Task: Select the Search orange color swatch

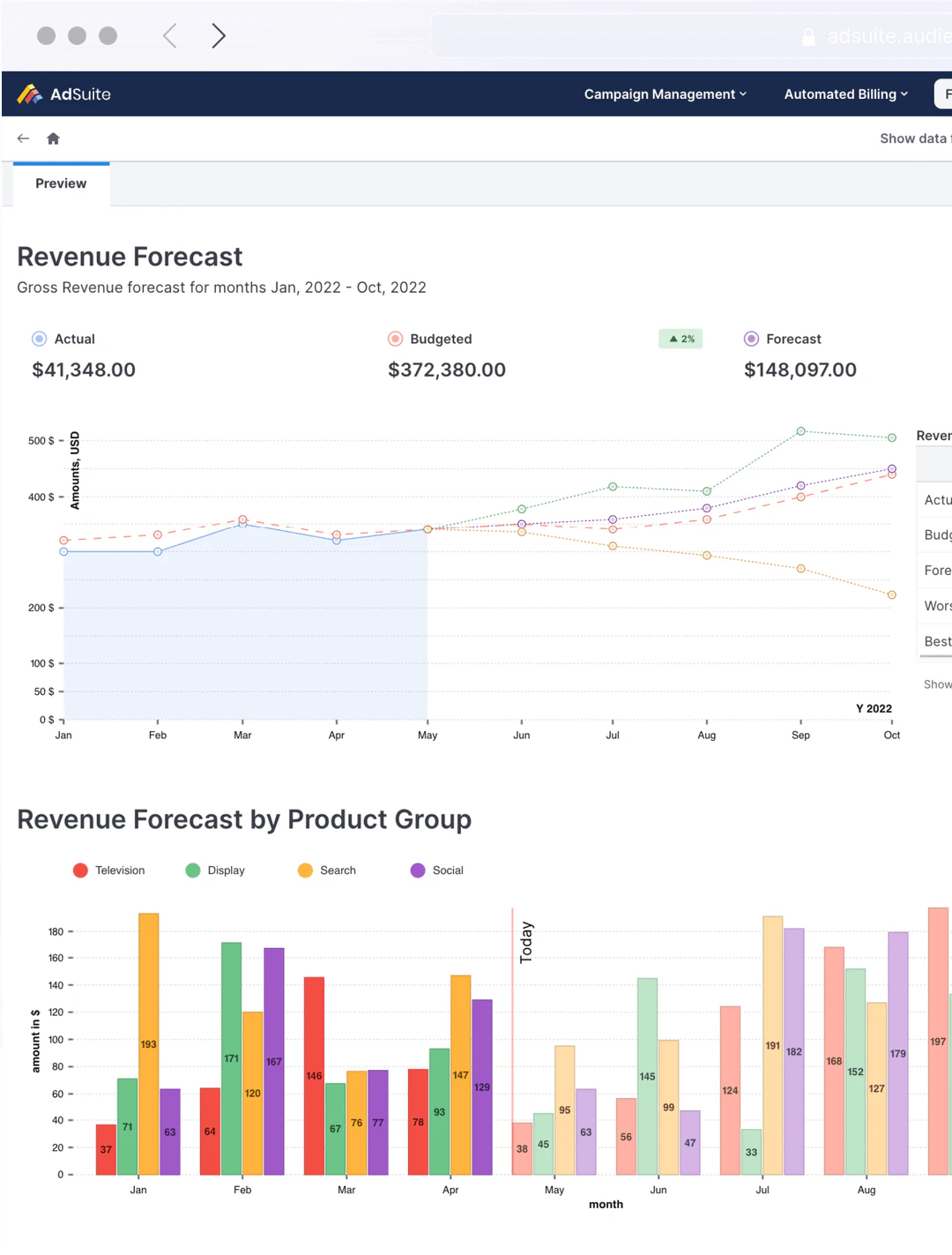Action: (x=304, y=870)
